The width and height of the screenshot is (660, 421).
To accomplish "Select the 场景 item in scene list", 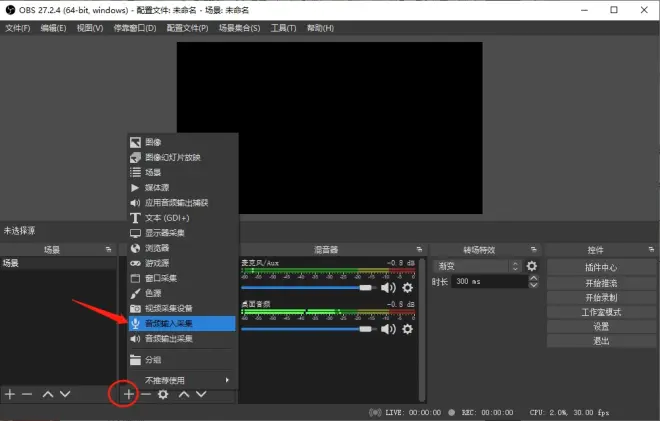I will [x=58, y=264].
